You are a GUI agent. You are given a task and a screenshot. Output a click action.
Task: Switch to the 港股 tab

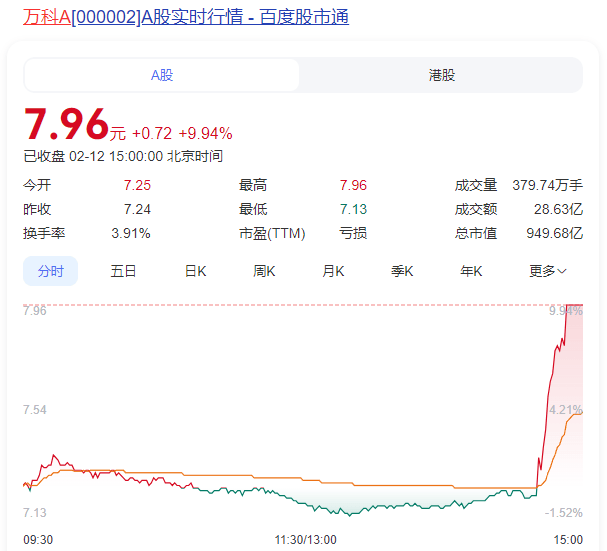(x=442, y=75)
